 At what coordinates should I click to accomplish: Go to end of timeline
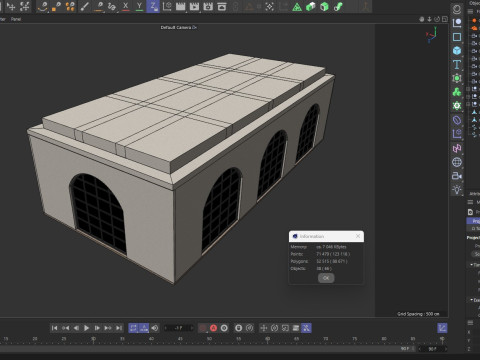click(x=119, y=328)
